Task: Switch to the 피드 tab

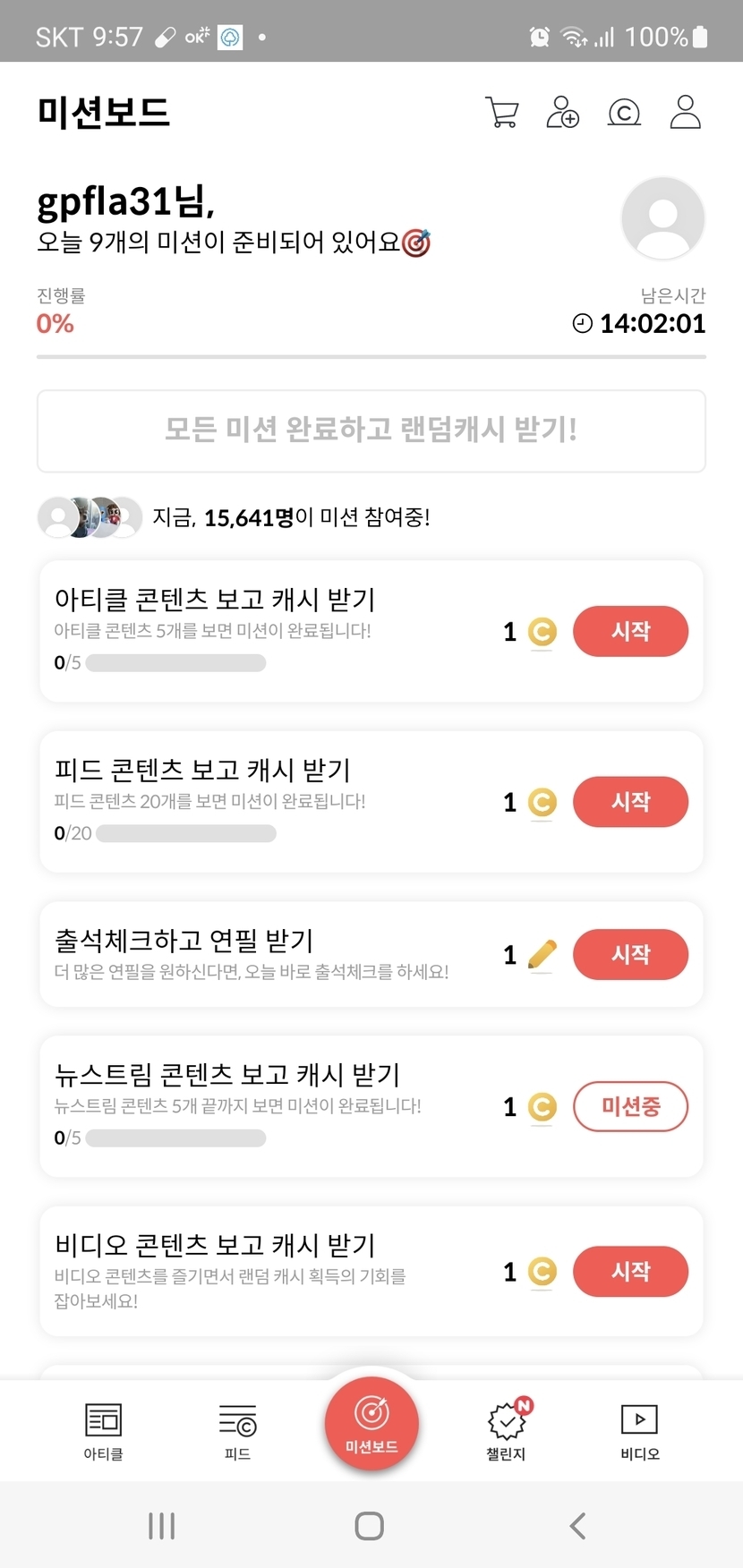Action: (x=237, y=1430)
